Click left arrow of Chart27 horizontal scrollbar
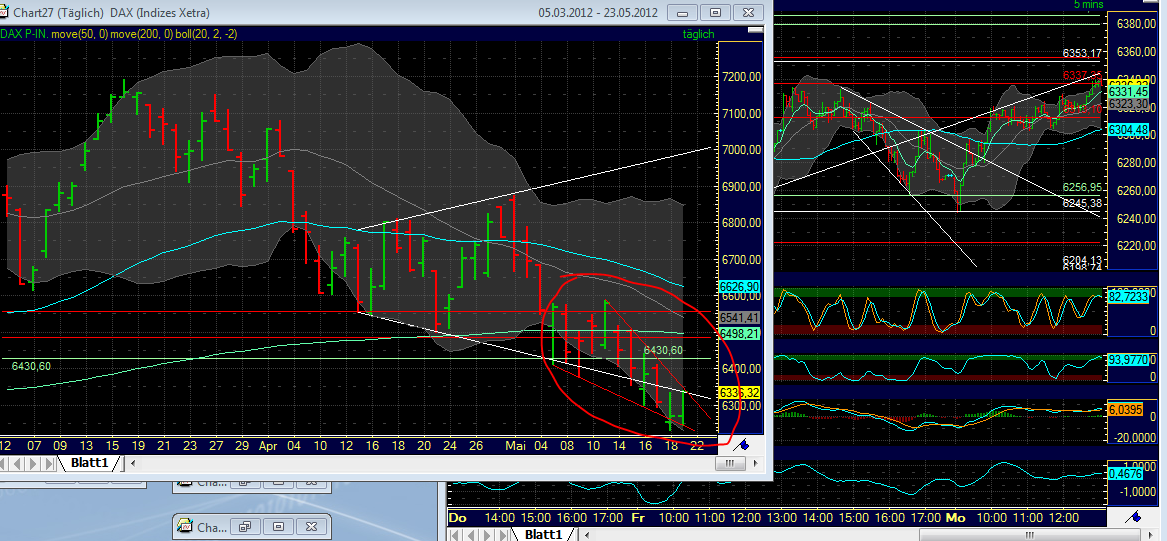 133,464
